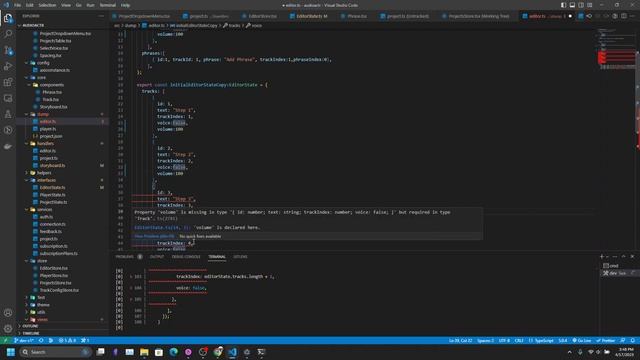
Task: Click the remote window indicator in status bar
Action: tap(5, 340)
